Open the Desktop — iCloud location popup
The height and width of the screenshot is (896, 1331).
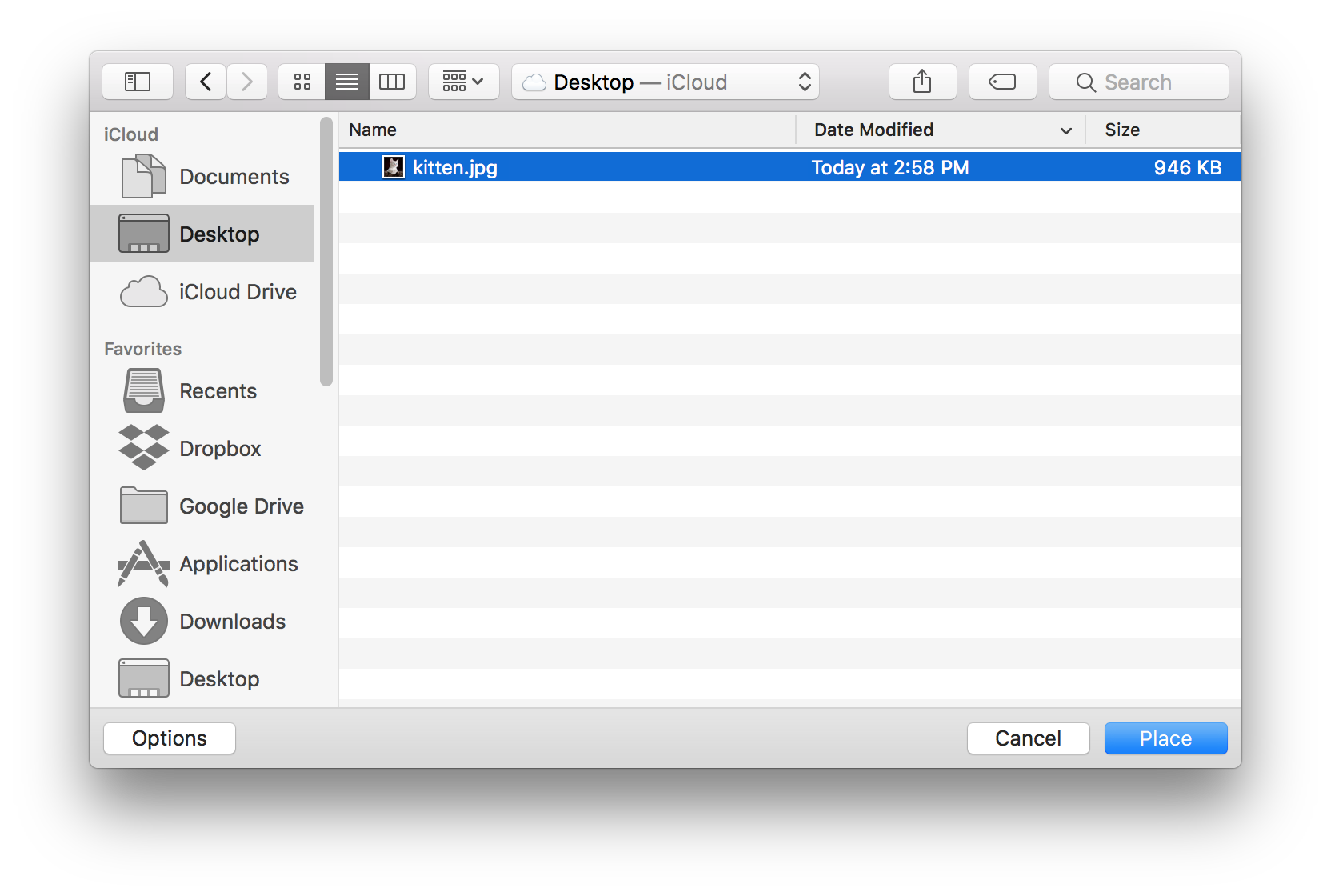pos(665,82)
